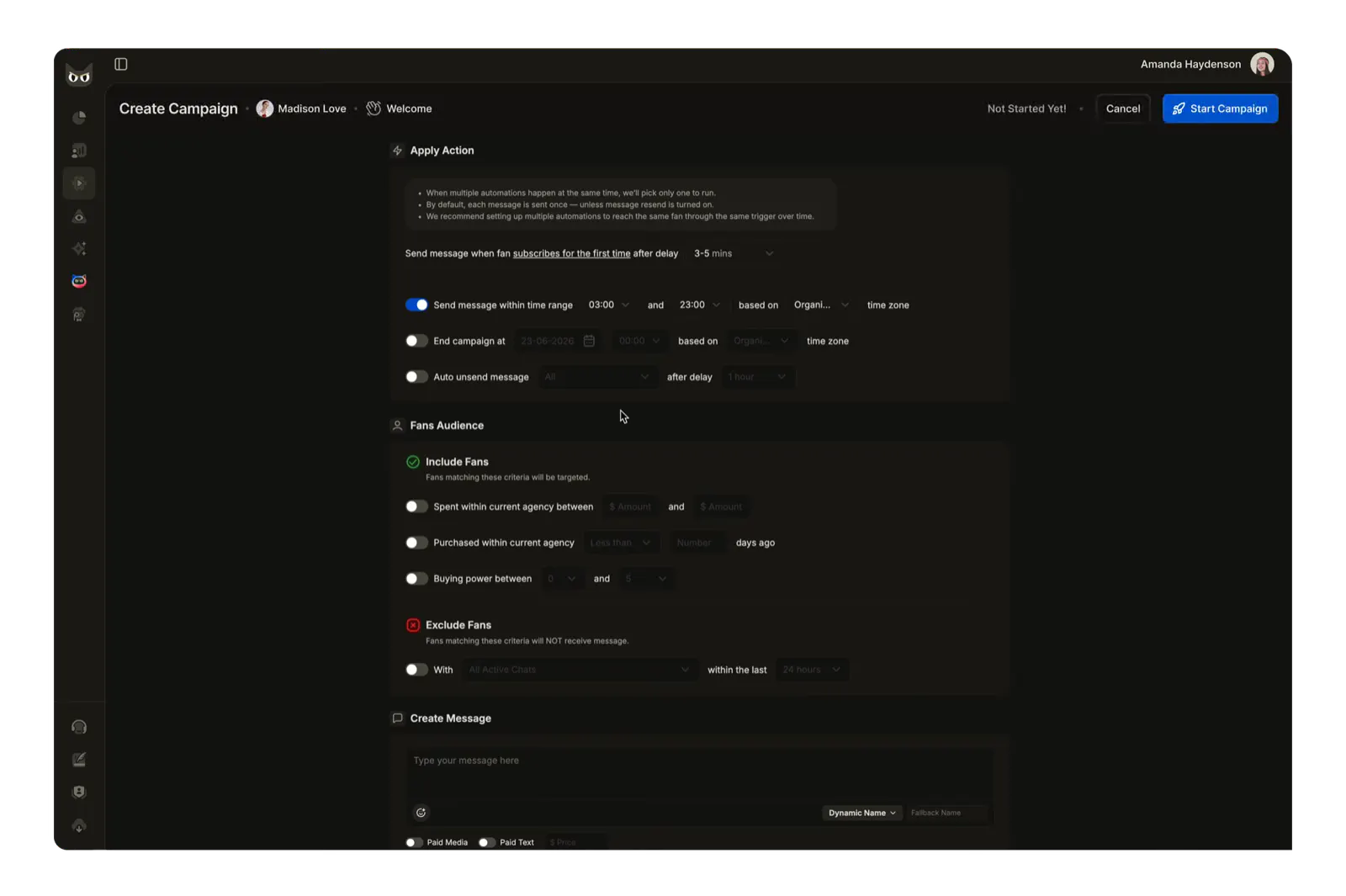Open the 3-5 mins delay dropdown
The height and width of the screenshot is (896, 1346).
733,253
